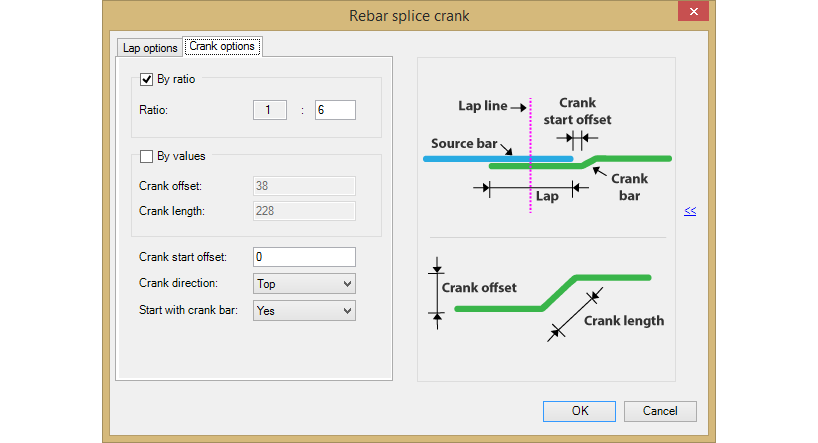The height and width of the screenshot is (443, 818).
Task: Click the Source bar label in diagram
Action: click(464, 143)
